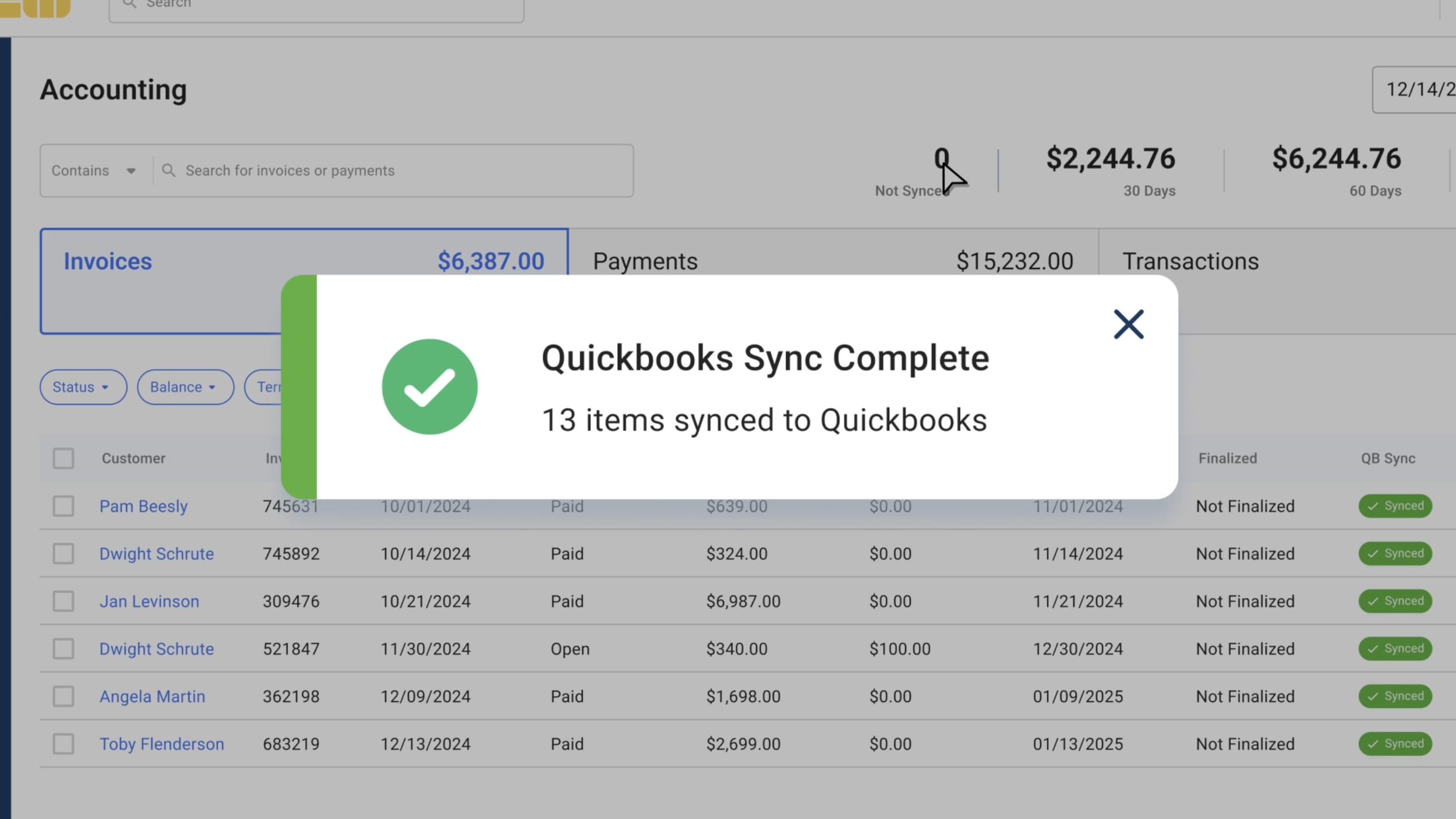Image resolution: width=1456 pixels, height=819 pixels.
Task: Close the Quickbooks Sync Complete notification
Action: click(x=1128, y=324)
